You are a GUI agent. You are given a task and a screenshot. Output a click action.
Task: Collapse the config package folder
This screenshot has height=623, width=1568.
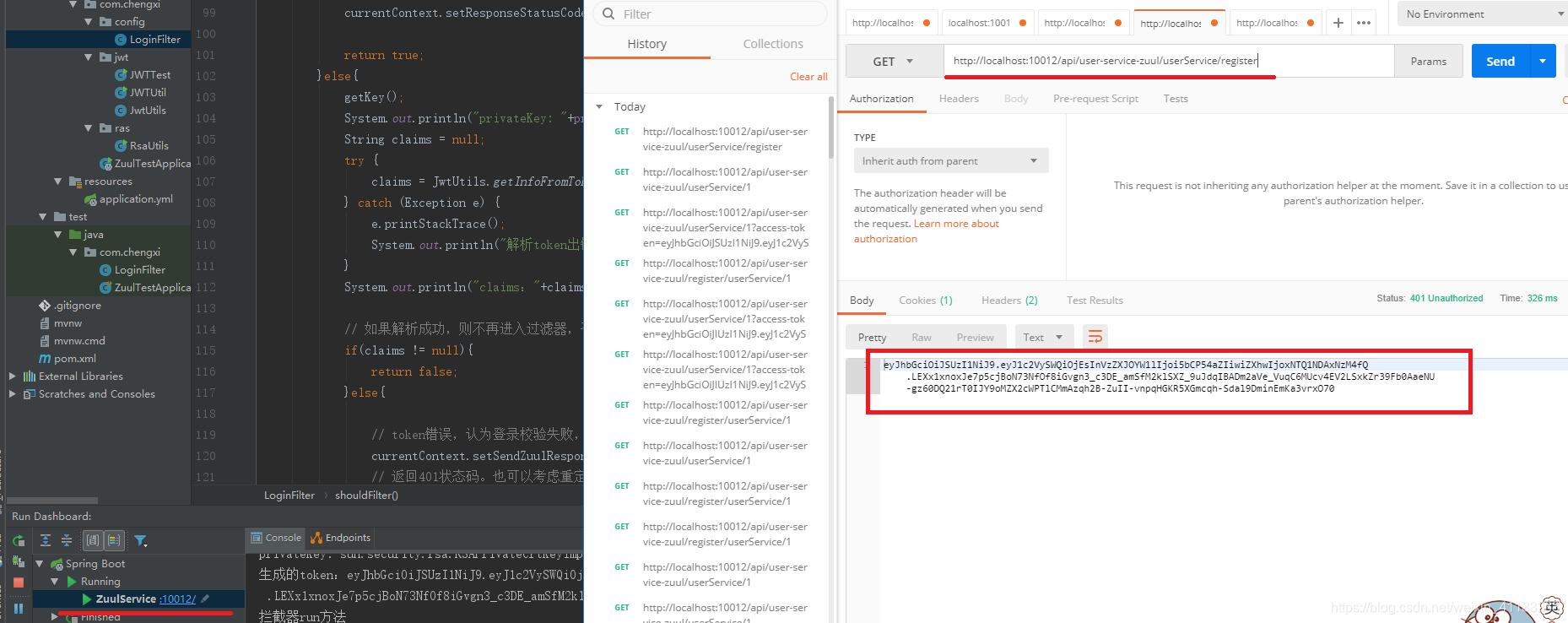(x=89, y=22)
